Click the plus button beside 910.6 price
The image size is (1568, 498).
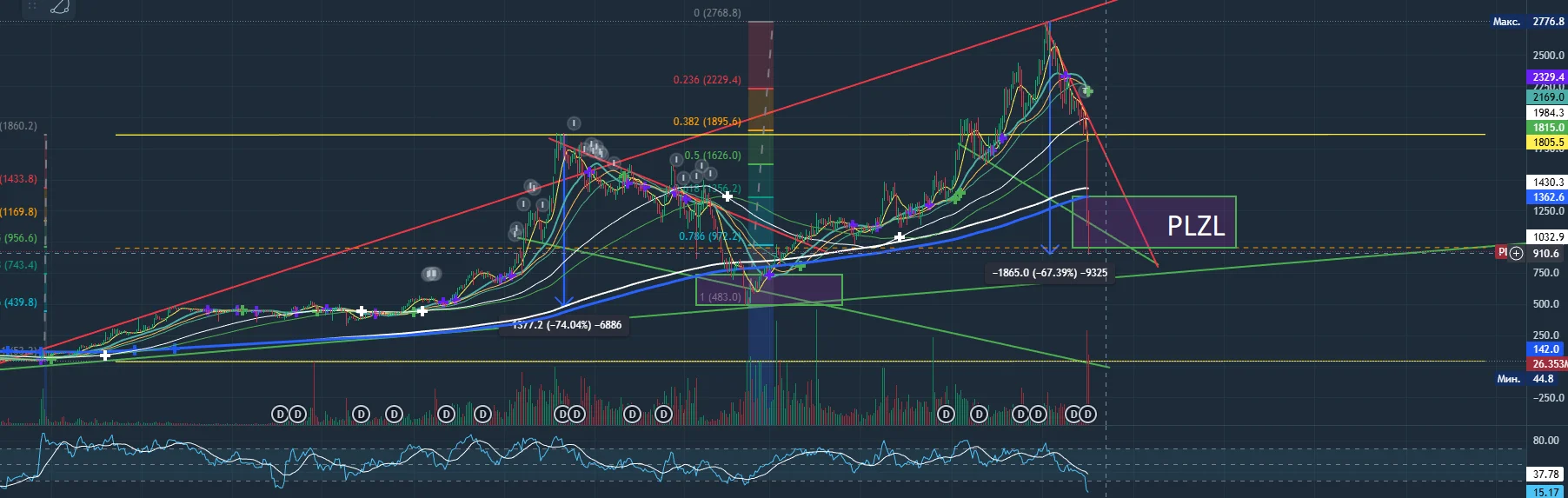pos(1517,253)
